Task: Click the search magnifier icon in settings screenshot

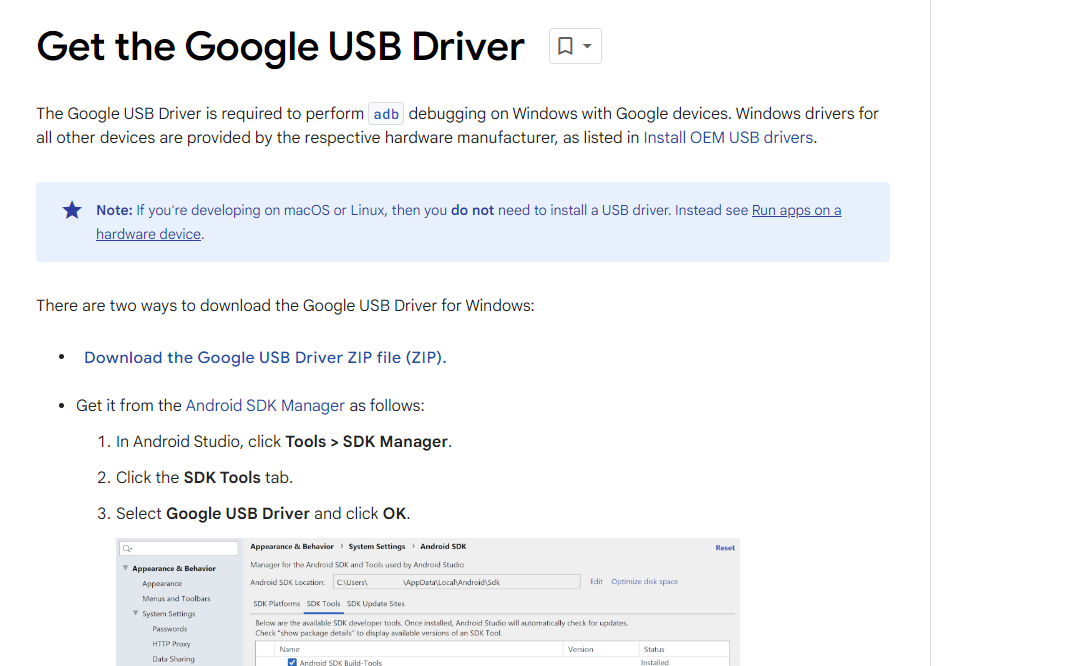Action: pos(127,548)
